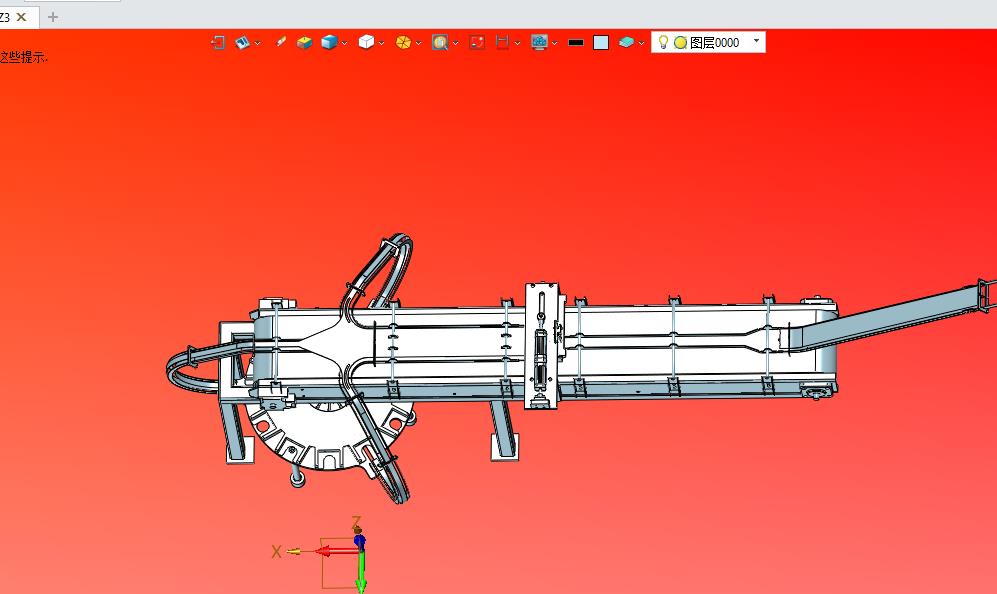Click the exit icon at toolbar start
Screen dimensions: 997x594
click(218, 43)
